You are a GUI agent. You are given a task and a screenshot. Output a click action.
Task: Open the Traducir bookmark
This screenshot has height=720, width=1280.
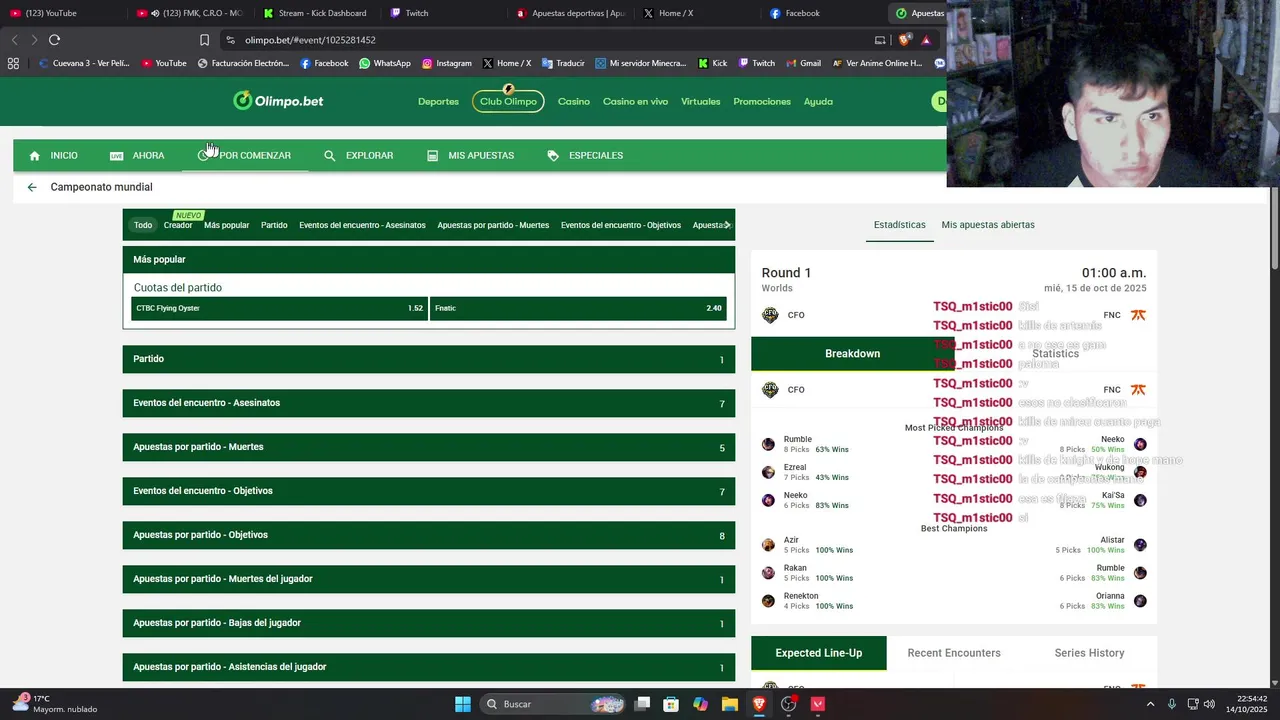(563, 63)
